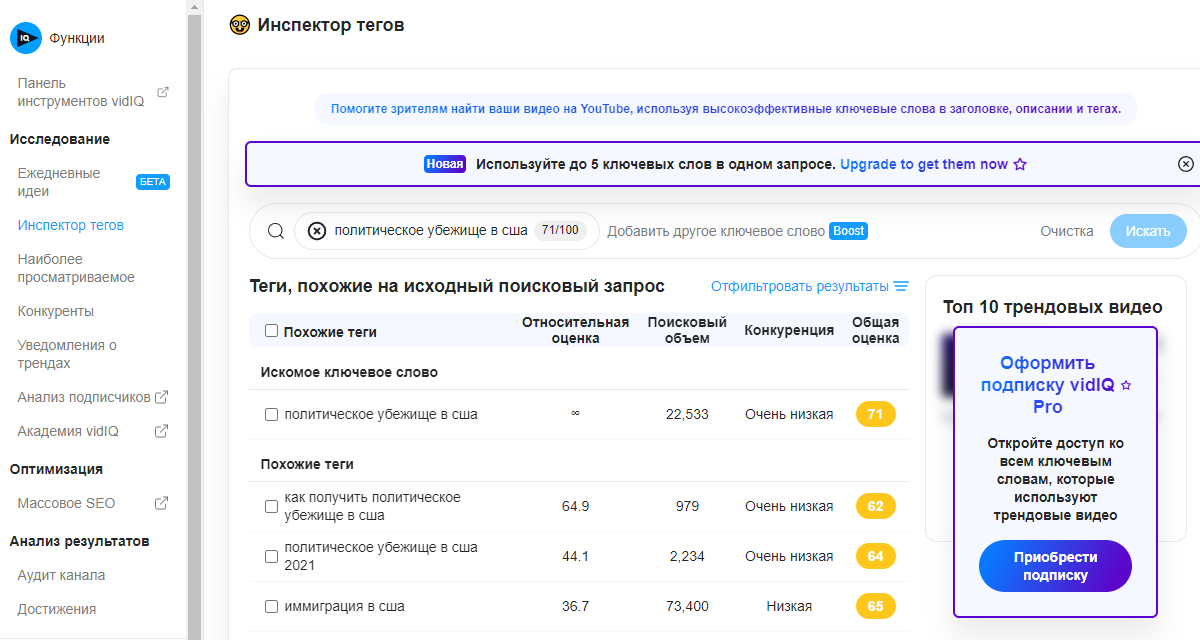Click relative score 64.9
Screen dimensions: 1200x640
click(x=575, y=506)
